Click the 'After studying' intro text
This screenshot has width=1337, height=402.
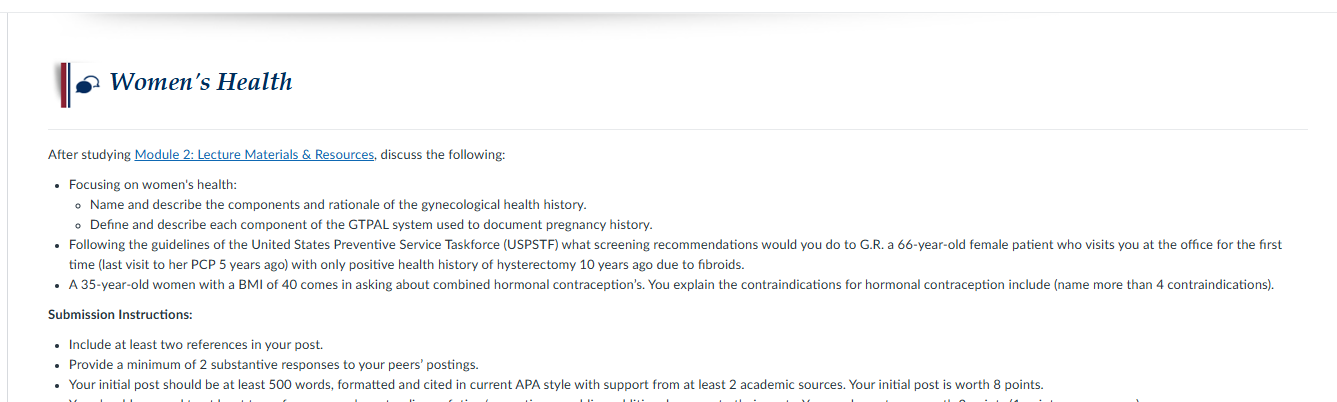pos(90,155)
